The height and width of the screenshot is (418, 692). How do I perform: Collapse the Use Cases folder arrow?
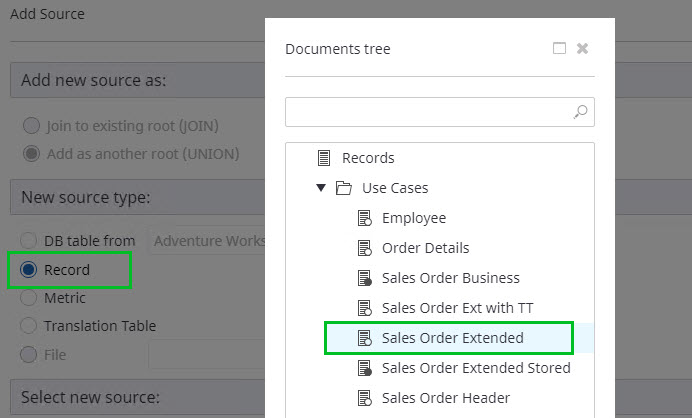pyautogui.click(x=320, y=188)
